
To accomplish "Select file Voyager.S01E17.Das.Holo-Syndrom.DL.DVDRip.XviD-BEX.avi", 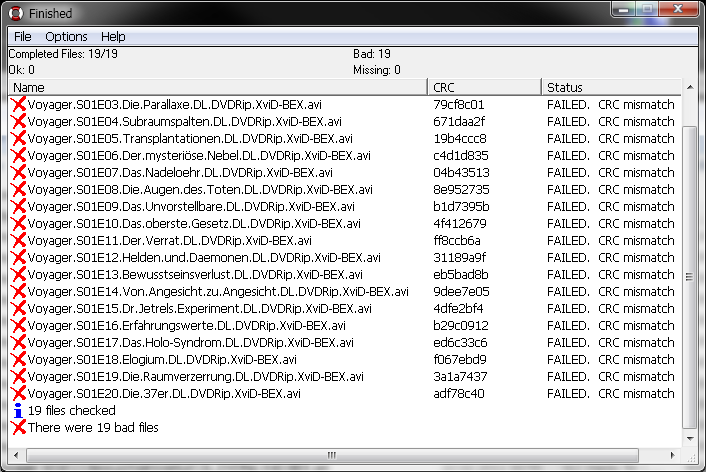I will pos(190,343).
